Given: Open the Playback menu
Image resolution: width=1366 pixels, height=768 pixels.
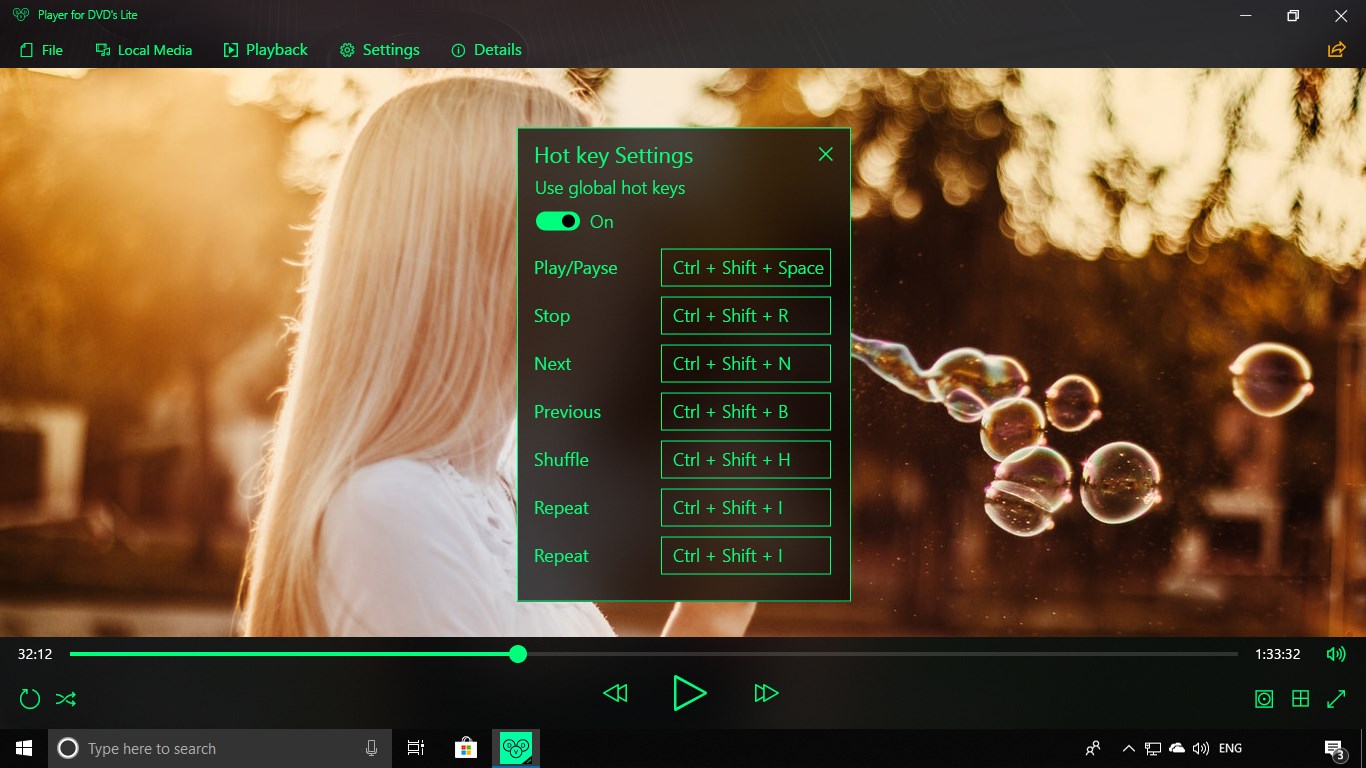Looking at the screenshot, I should pos(265,49).
